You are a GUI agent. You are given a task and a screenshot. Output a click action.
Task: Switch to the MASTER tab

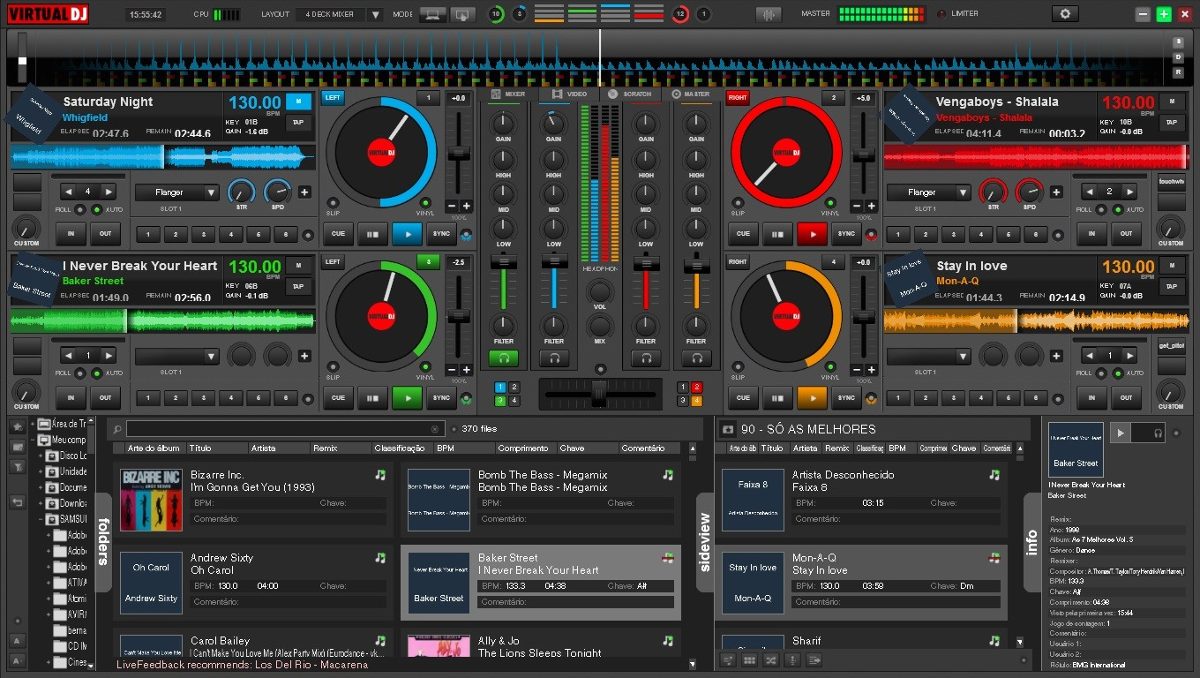[x=691, y=94]
